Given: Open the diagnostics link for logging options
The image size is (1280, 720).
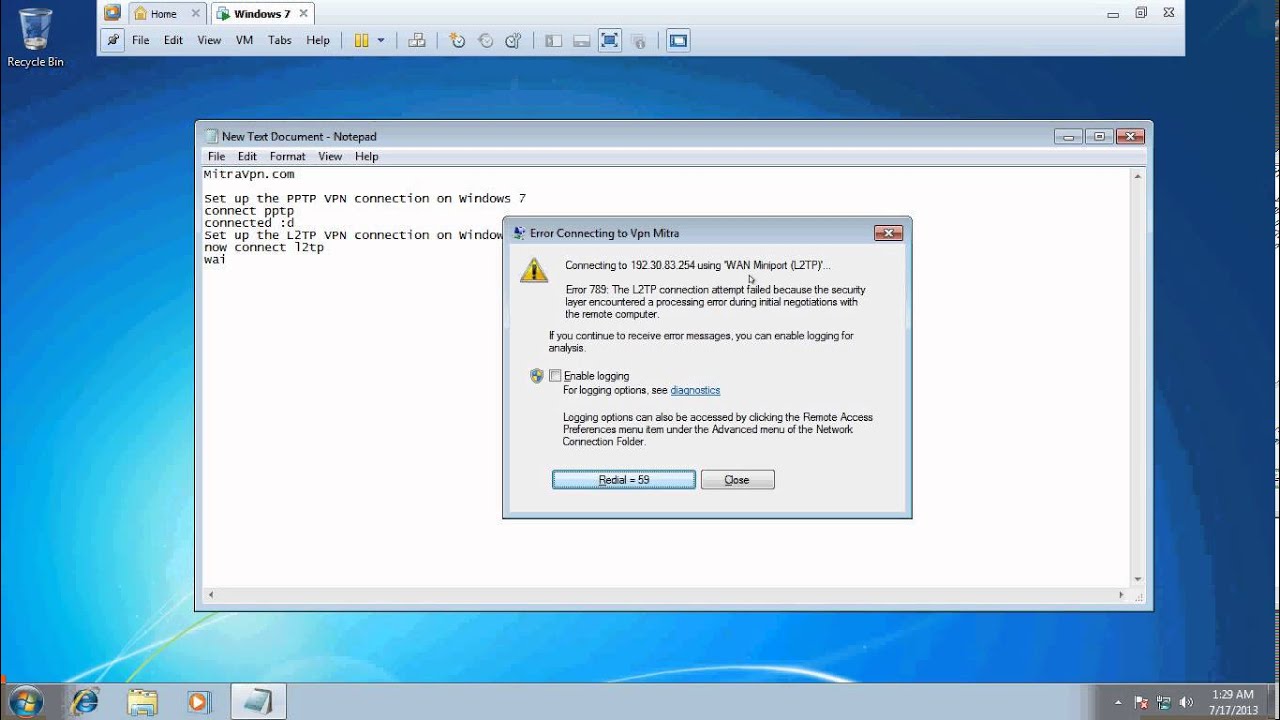Looking at the screenshot, I should [695, 390].
